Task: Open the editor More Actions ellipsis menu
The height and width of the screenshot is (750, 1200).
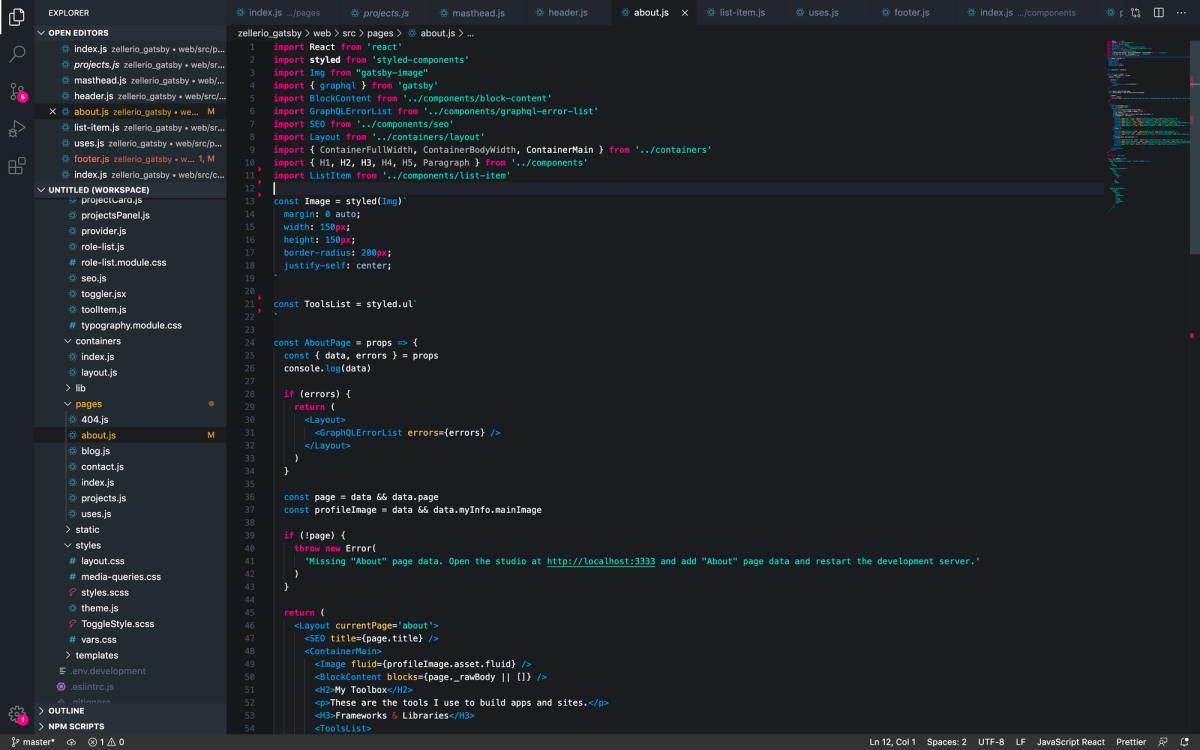Action: coord(1181,12)
